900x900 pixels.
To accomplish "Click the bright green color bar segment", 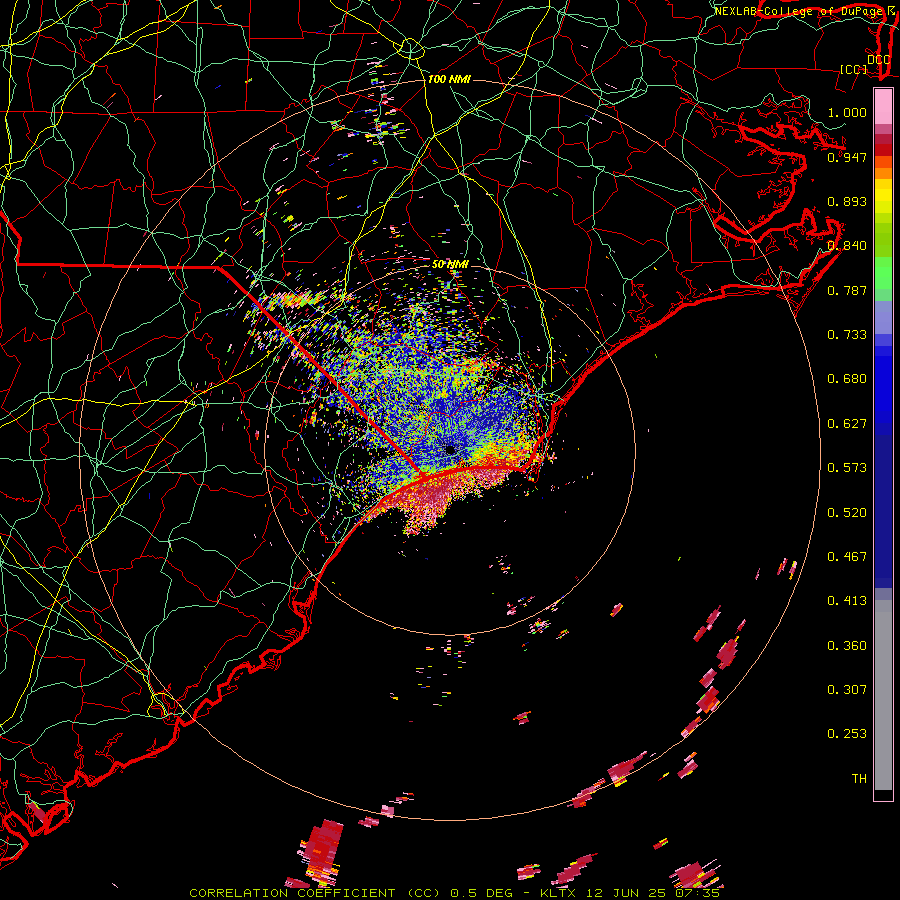I will (x=883, y=273).
